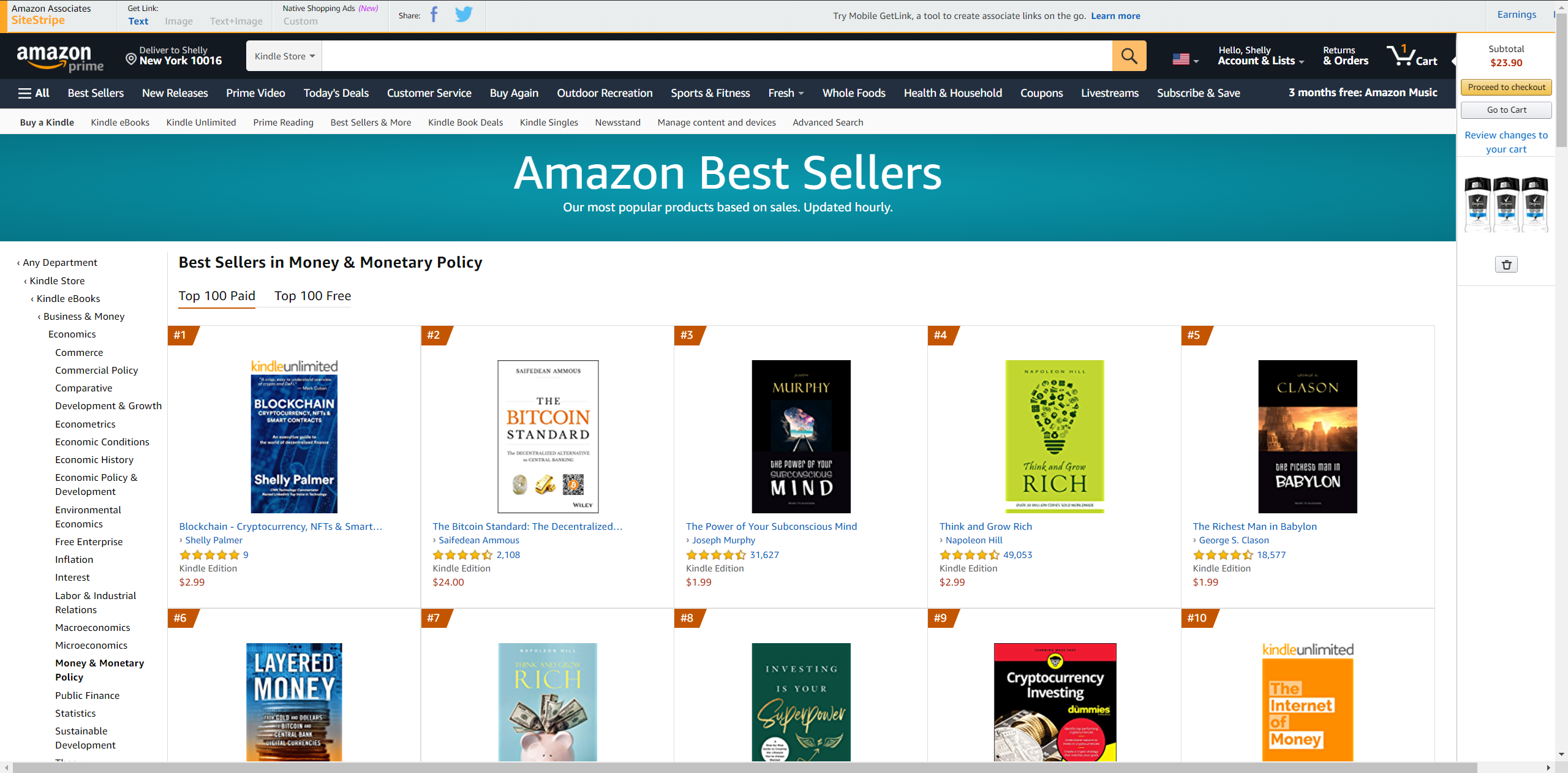The height and width of the screenshot is (773, 1568).
Task: Open the All hamburger menu
Action: 34,93
